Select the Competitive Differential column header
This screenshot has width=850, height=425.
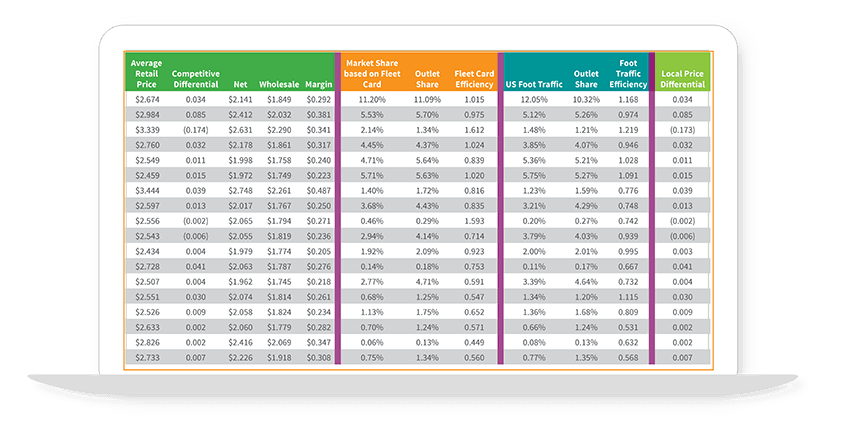click(x=196, y=79)
